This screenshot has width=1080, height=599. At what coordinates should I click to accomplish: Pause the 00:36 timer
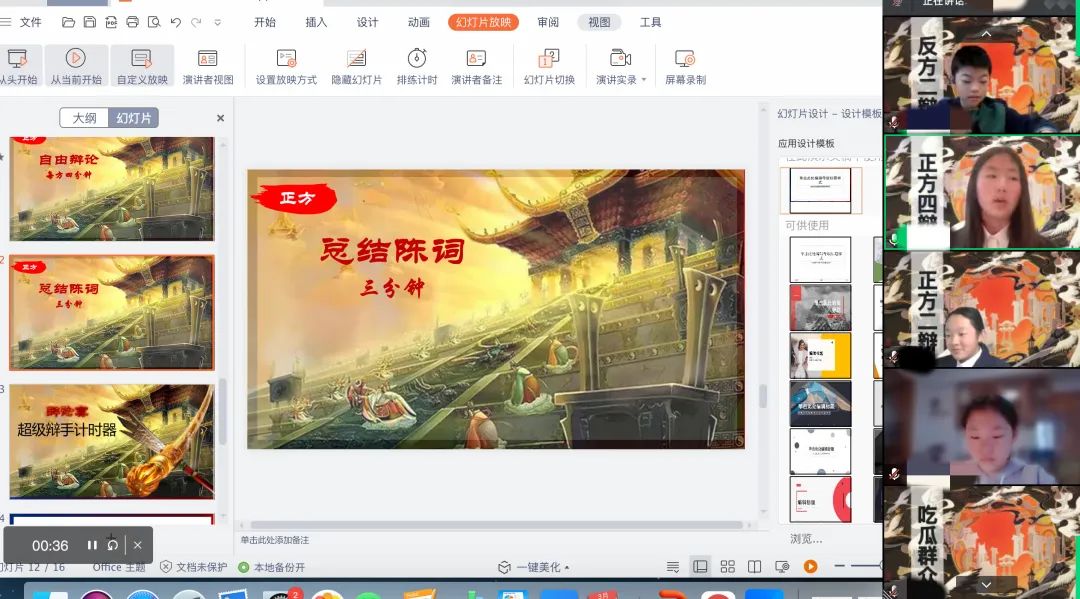92,545
